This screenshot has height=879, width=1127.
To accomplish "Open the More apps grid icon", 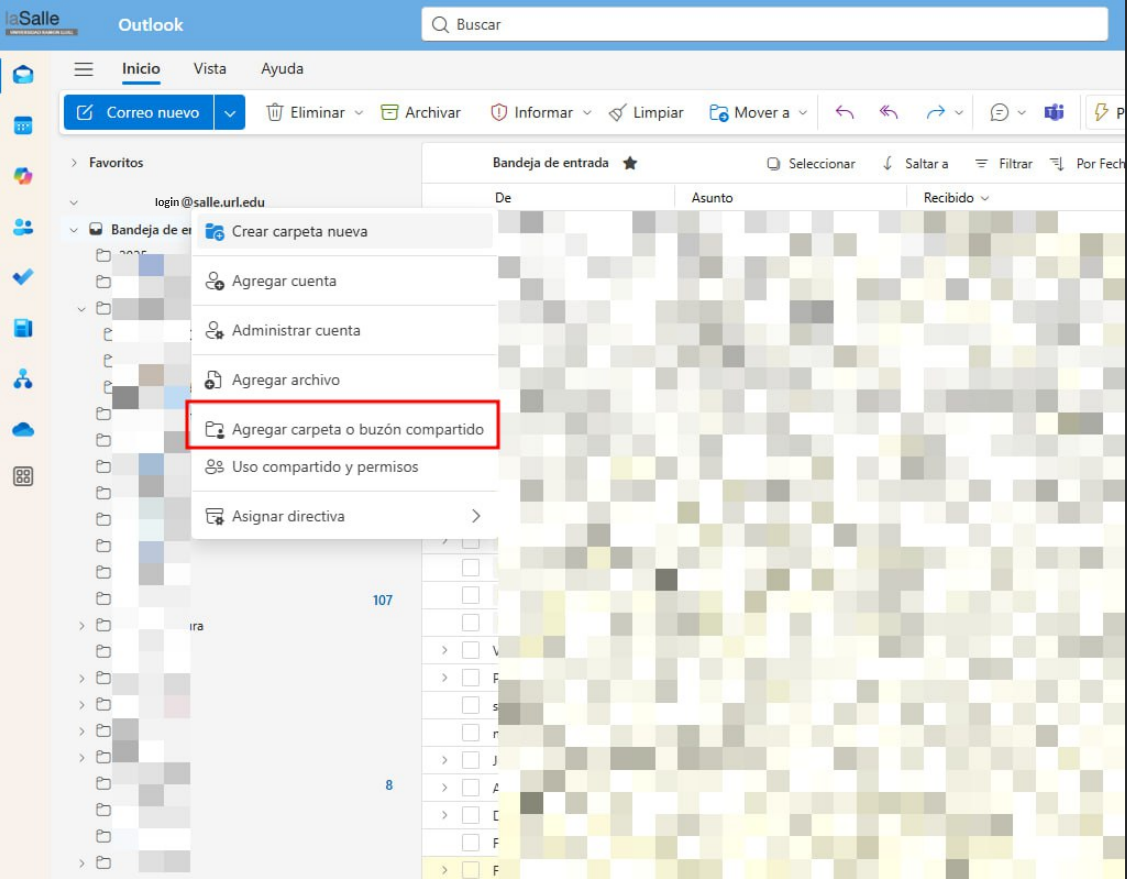I will click(x=23, y=477).
